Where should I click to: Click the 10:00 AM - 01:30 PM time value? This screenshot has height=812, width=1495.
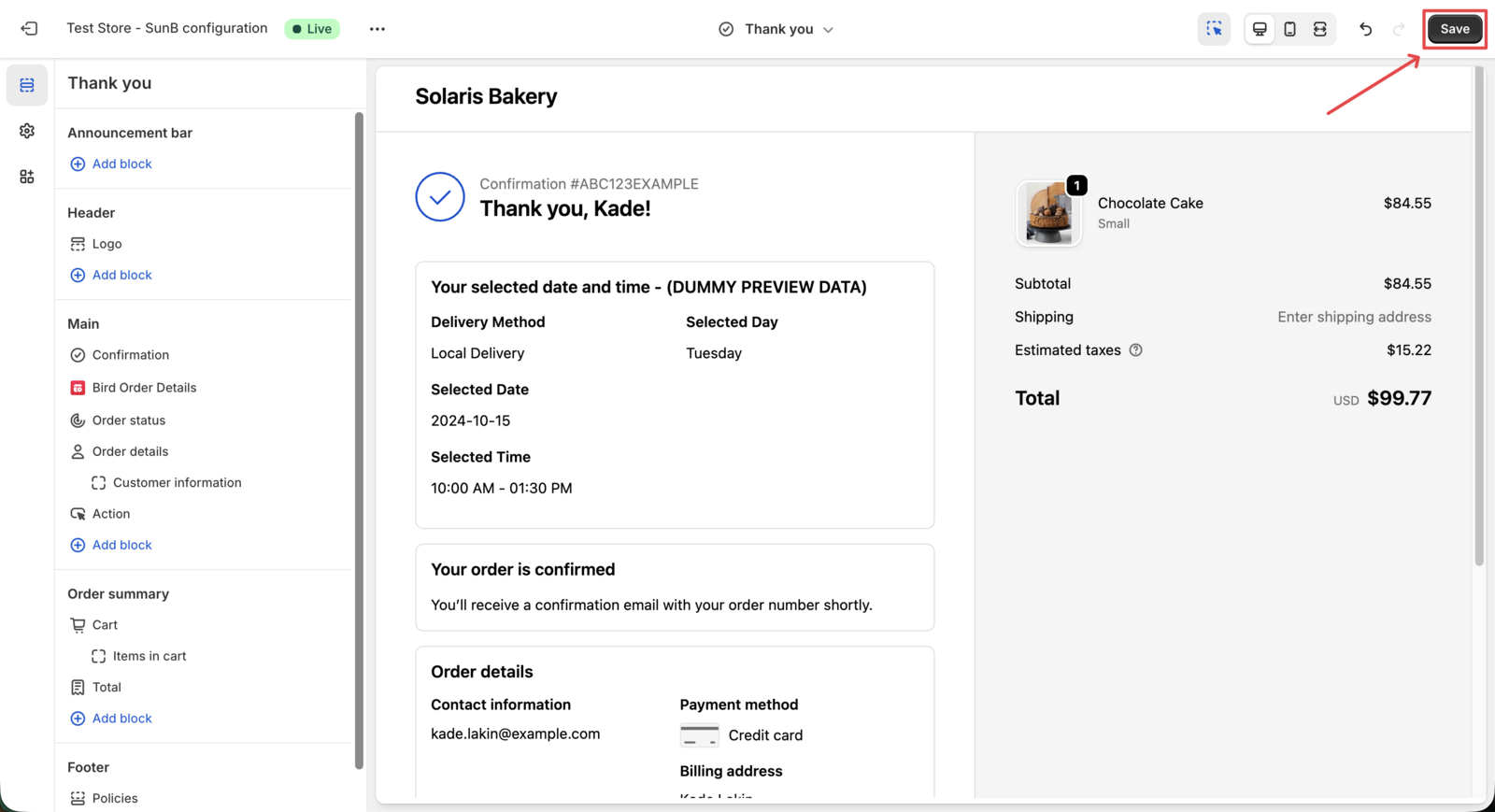click(501, 489)
